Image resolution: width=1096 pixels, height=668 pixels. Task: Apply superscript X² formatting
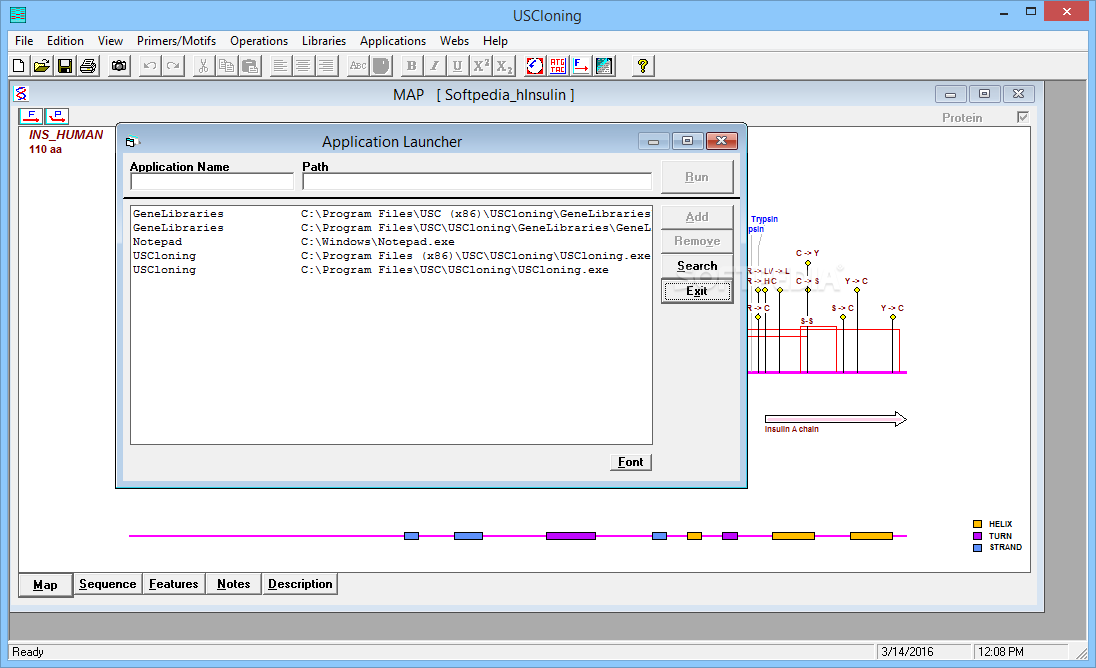click(481, 66)
